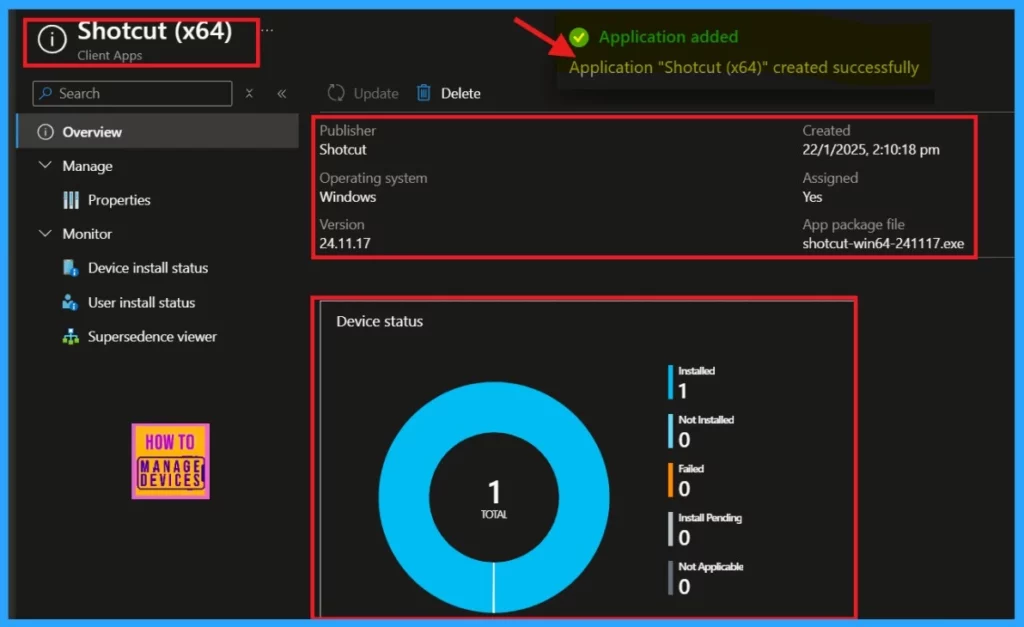This screenshot has width=1024, height=627.
Task: Click the file name shotcut-win64-241117.exe
Action: [x=883, y=243]
